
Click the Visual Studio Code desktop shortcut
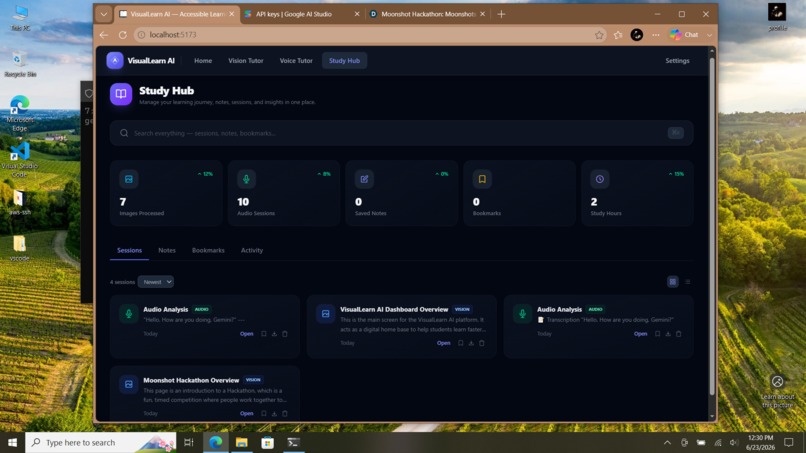pos(20,159)
